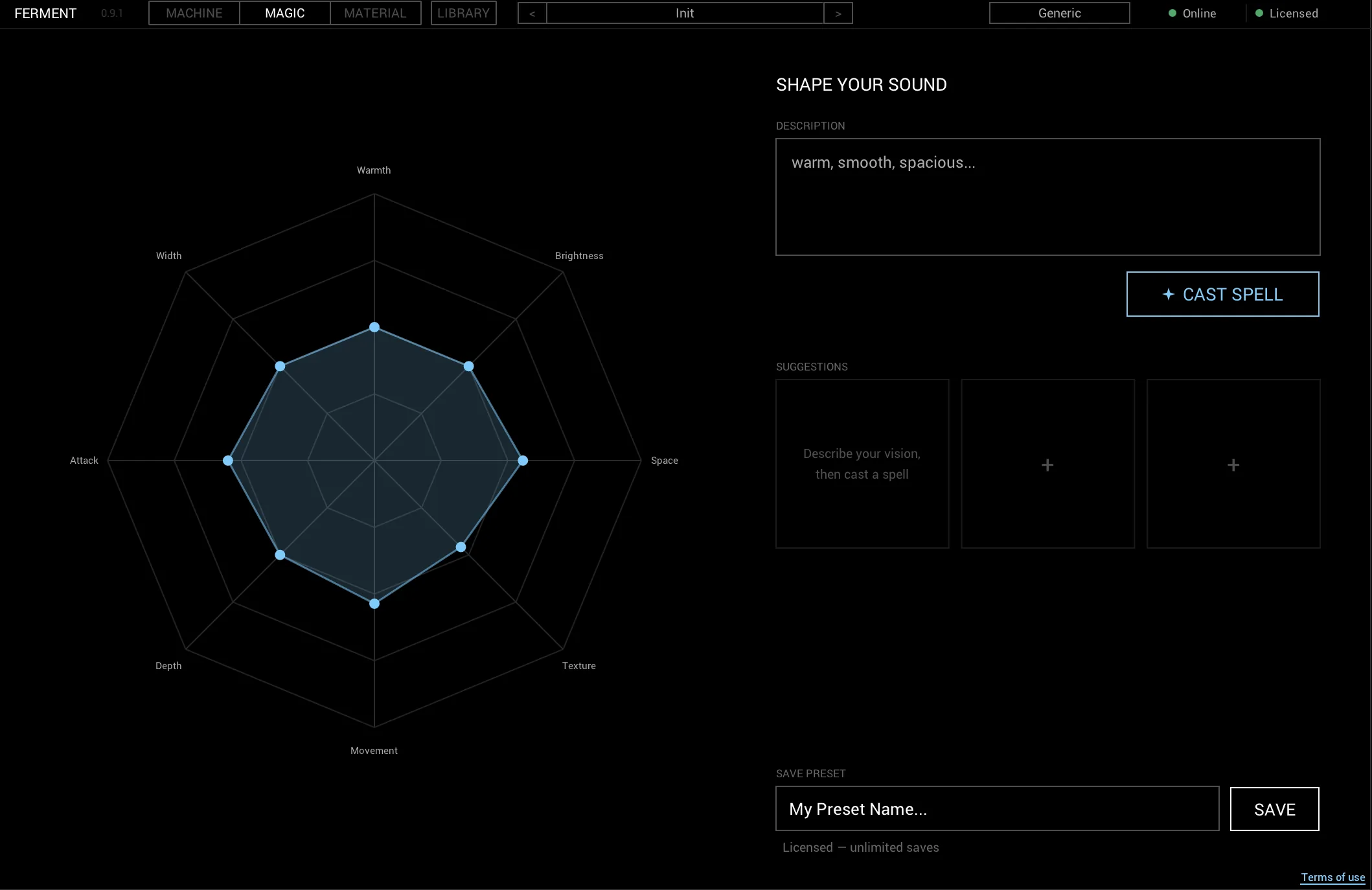Focus the sound description text box
This screenshot has width=1372, height=890.
(1047, 197)
